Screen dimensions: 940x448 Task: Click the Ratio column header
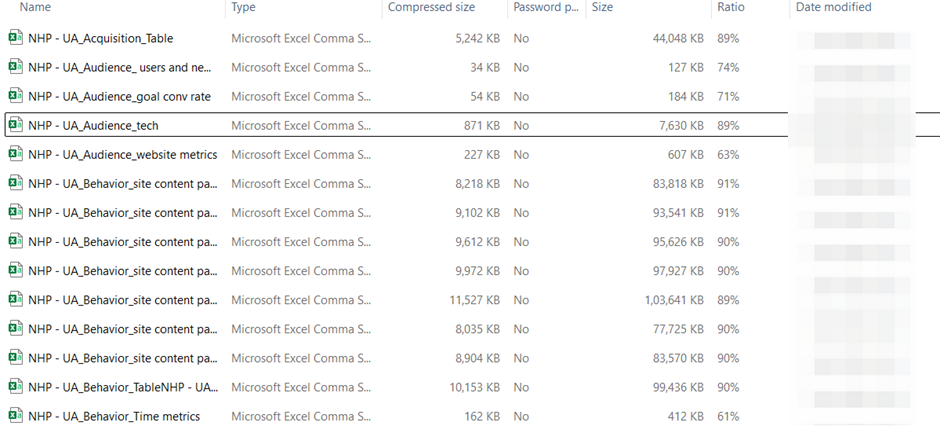pyautogui.click(x=730, y=7)
